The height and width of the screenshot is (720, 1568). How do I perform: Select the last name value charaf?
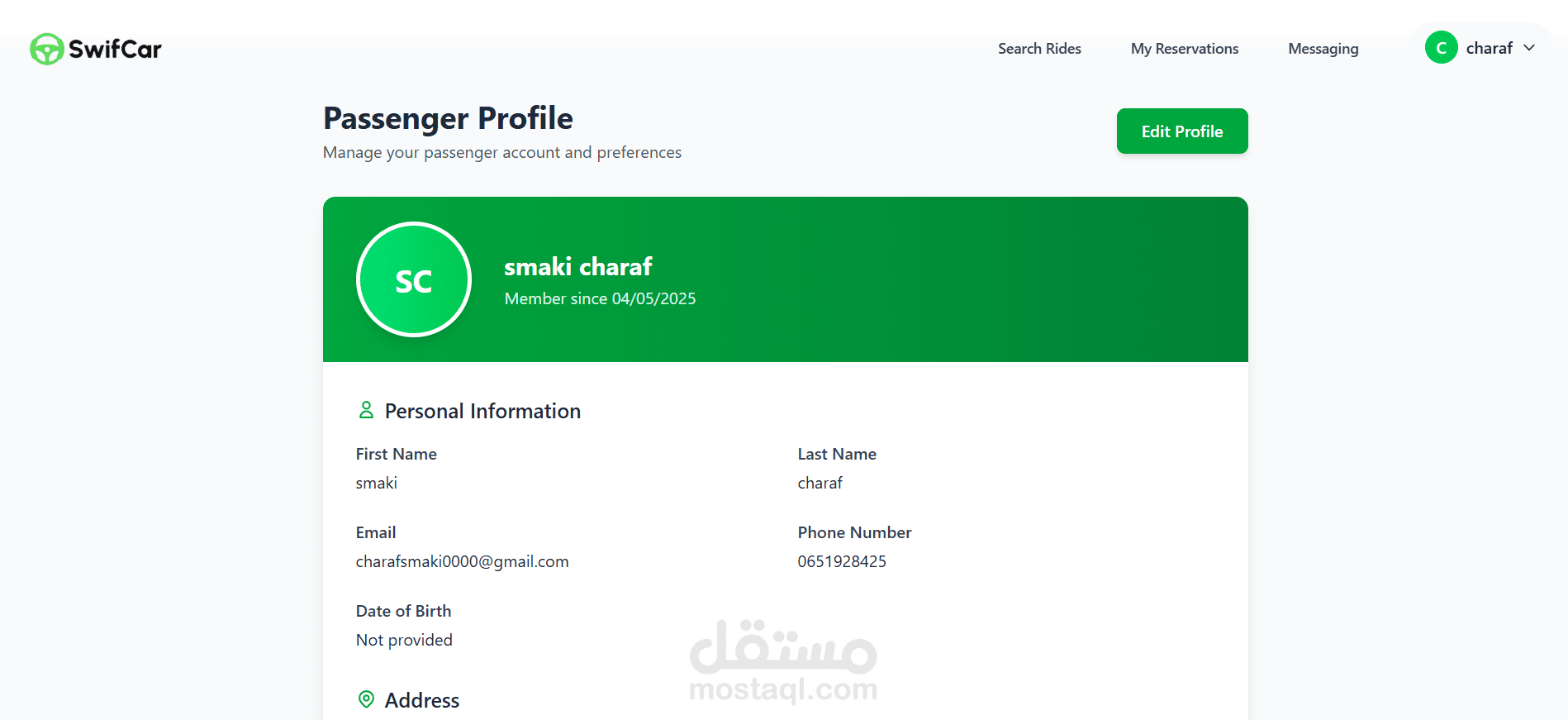tap(820, 483)
